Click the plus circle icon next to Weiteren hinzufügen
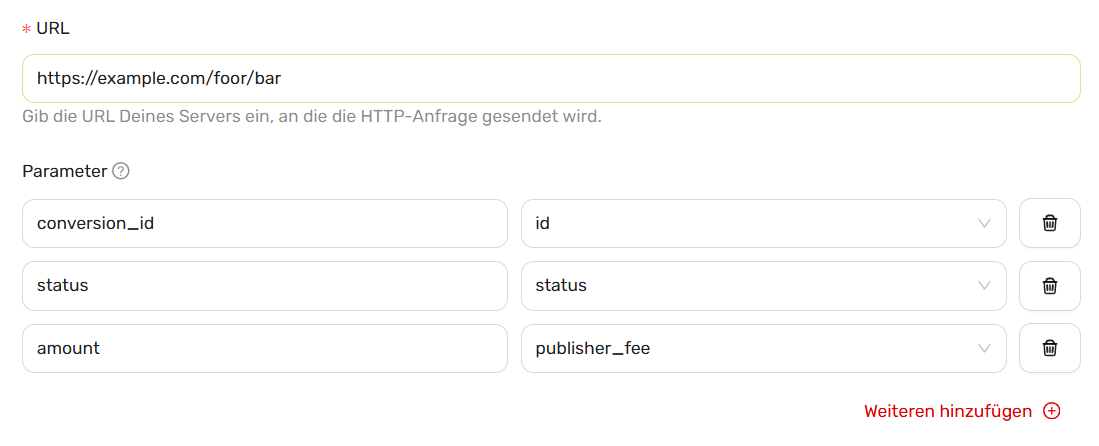The image size is (1099, 446). pyautogui.click(x=1051, y=411)
